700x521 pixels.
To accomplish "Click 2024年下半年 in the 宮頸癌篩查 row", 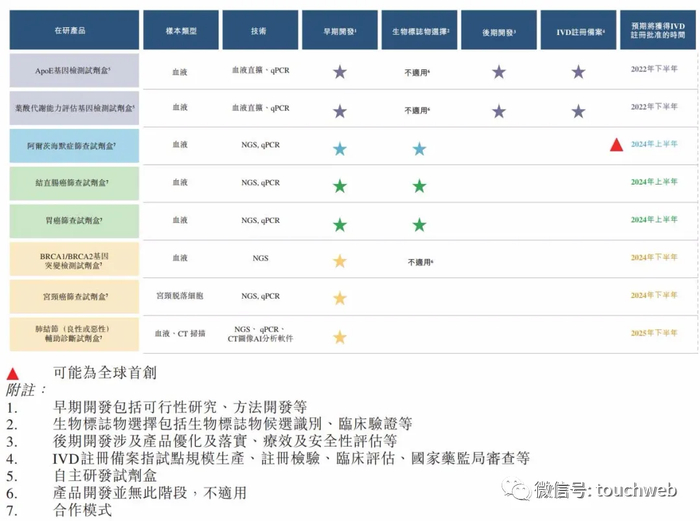I will (x=654, y=295).
